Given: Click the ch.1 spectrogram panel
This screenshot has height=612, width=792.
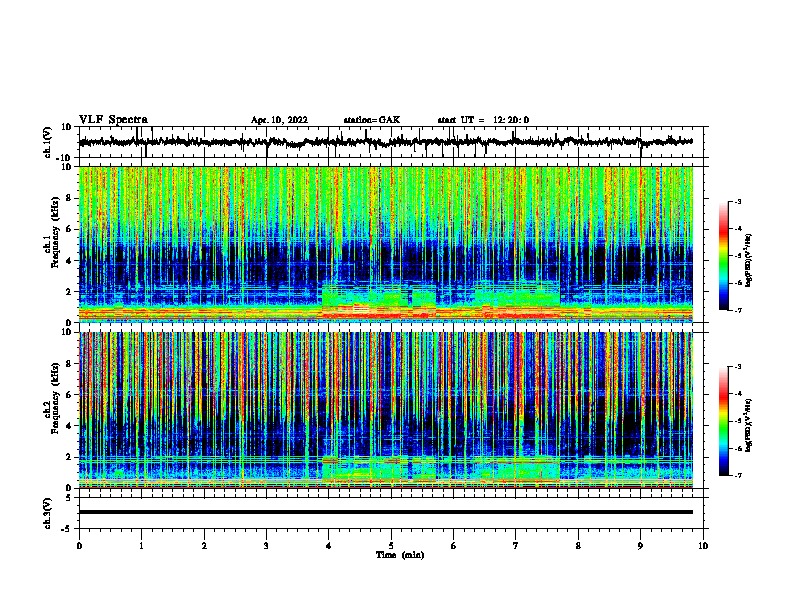Looking at the screenshot, I should pyautogui.click(x=386, y=244).
